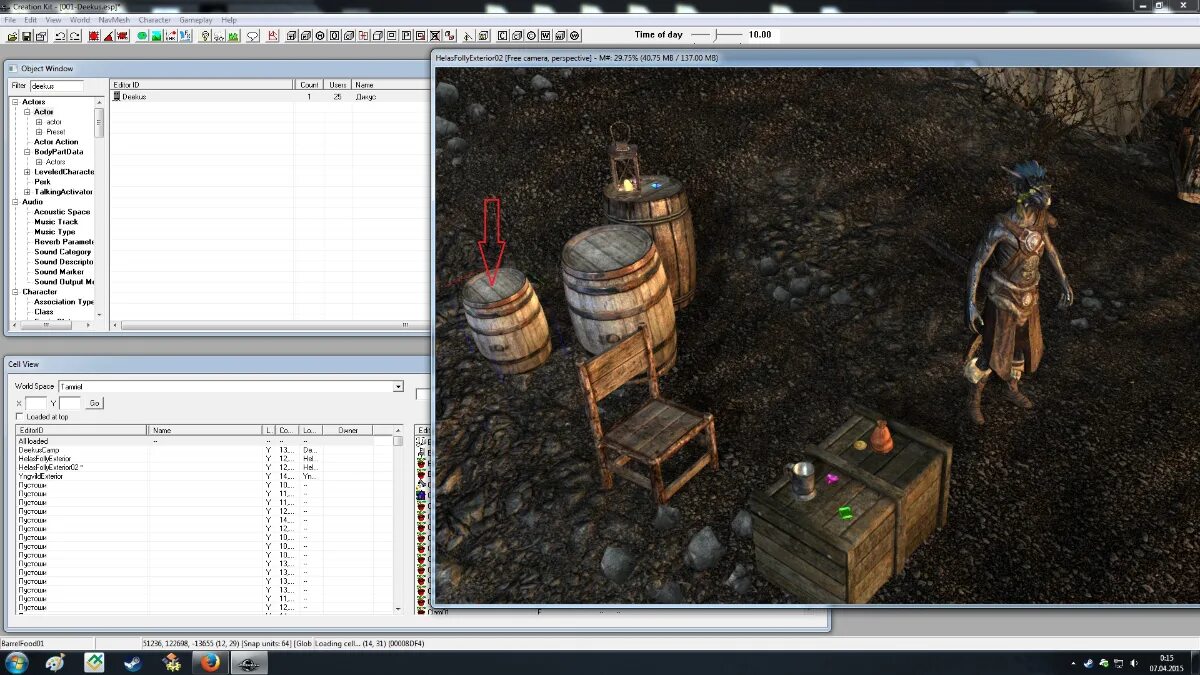Open the Edit menu
Screen dimensions: 1200x675
31,20
